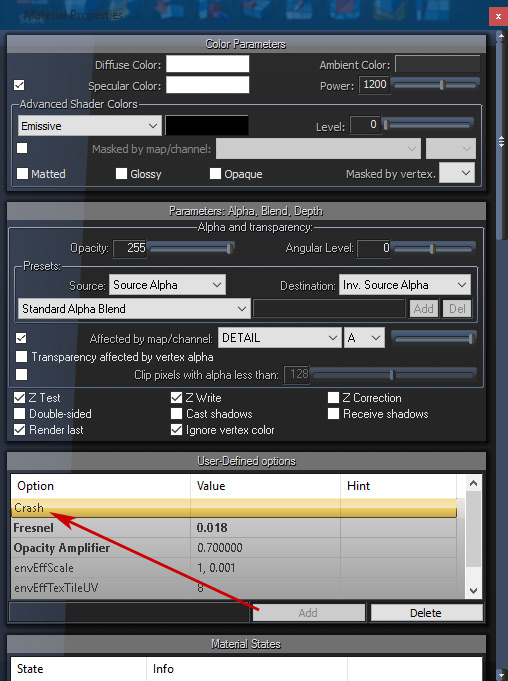Open the Emissive shader color dropdown
The image size is (508, 681).
(x=90, y=126)
